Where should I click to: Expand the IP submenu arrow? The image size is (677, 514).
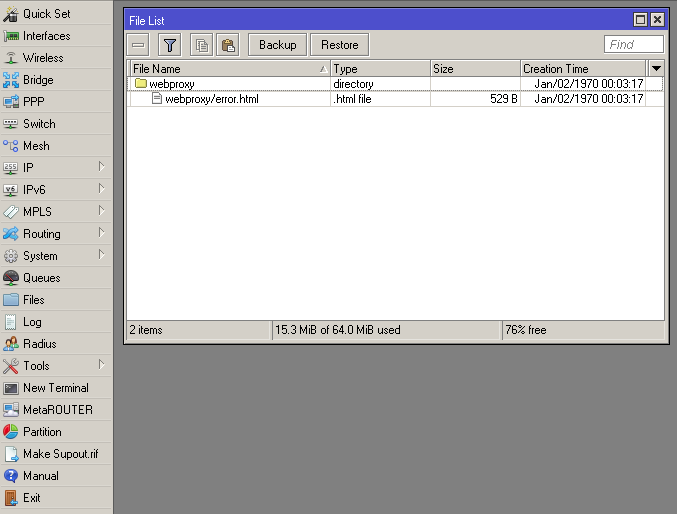[101, 167]
